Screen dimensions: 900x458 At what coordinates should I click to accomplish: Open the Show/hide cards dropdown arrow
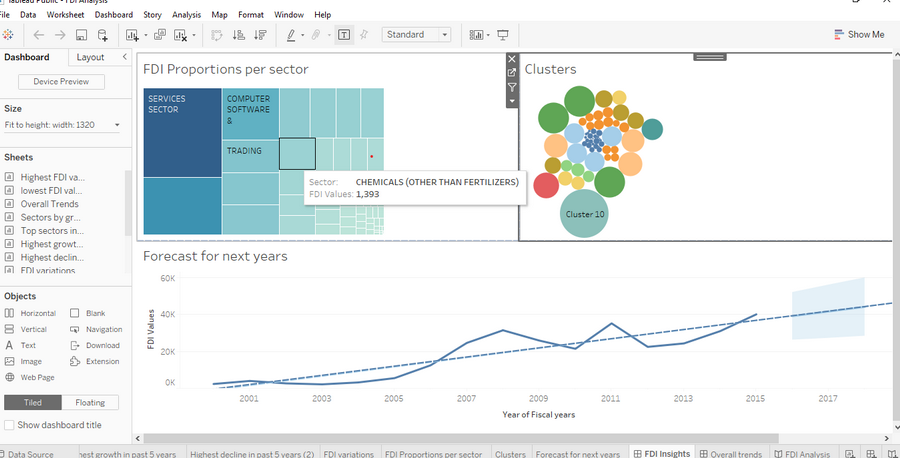pyautogui.click(x=488, y=35)
